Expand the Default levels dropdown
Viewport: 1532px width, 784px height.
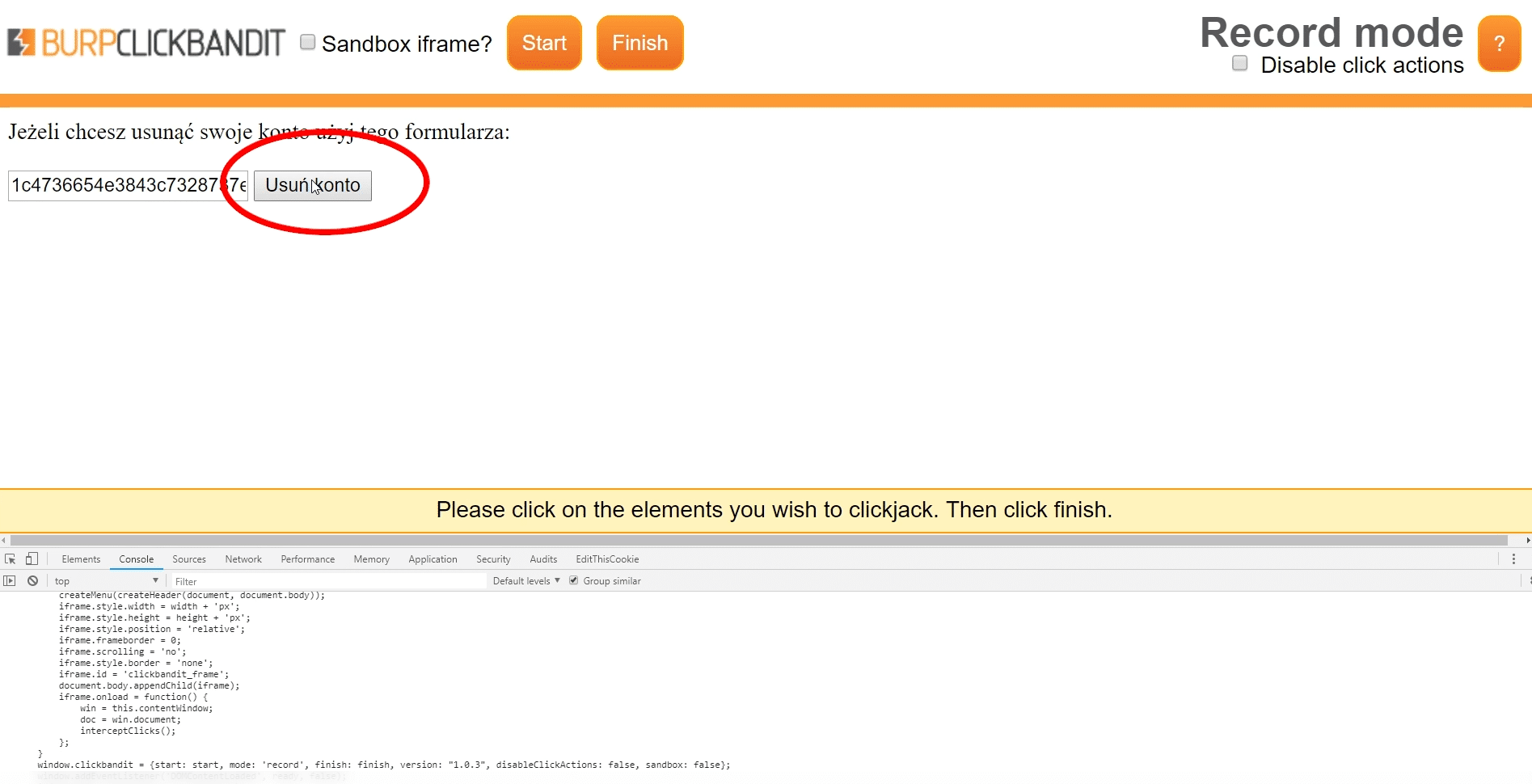point(526,581)
